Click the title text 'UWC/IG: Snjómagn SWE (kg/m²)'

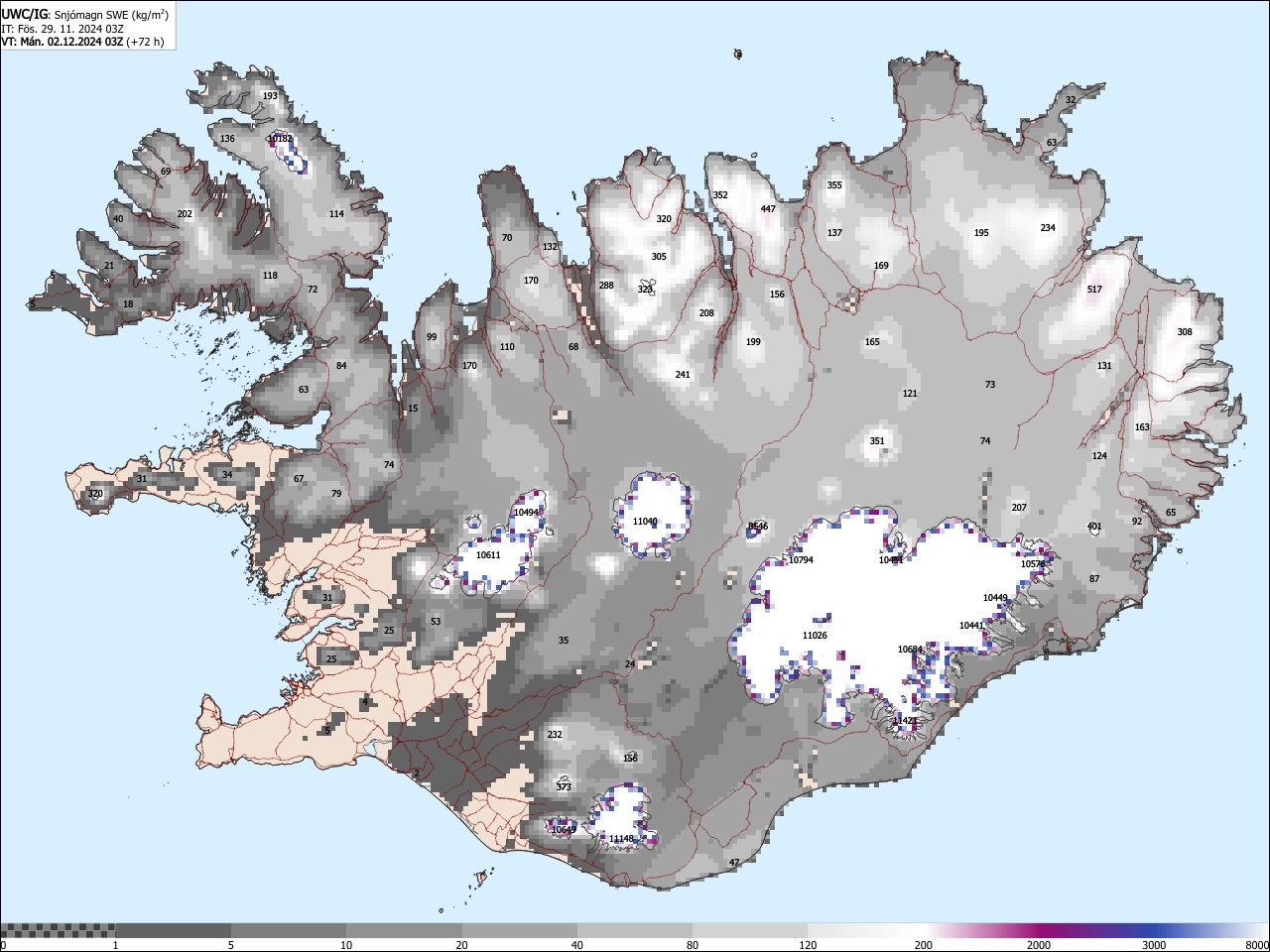click(85, 14)
